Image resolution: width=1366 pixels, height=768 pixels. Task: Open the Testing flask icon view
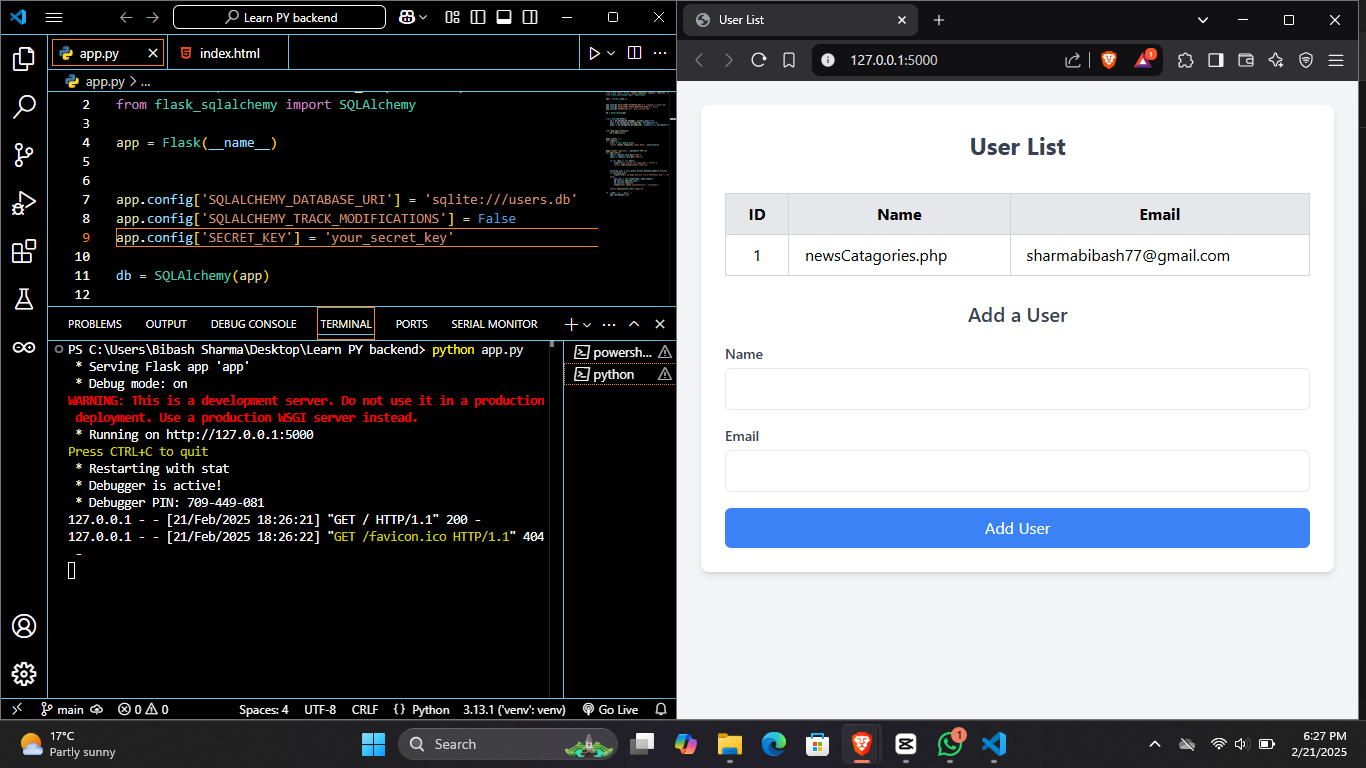24,298
